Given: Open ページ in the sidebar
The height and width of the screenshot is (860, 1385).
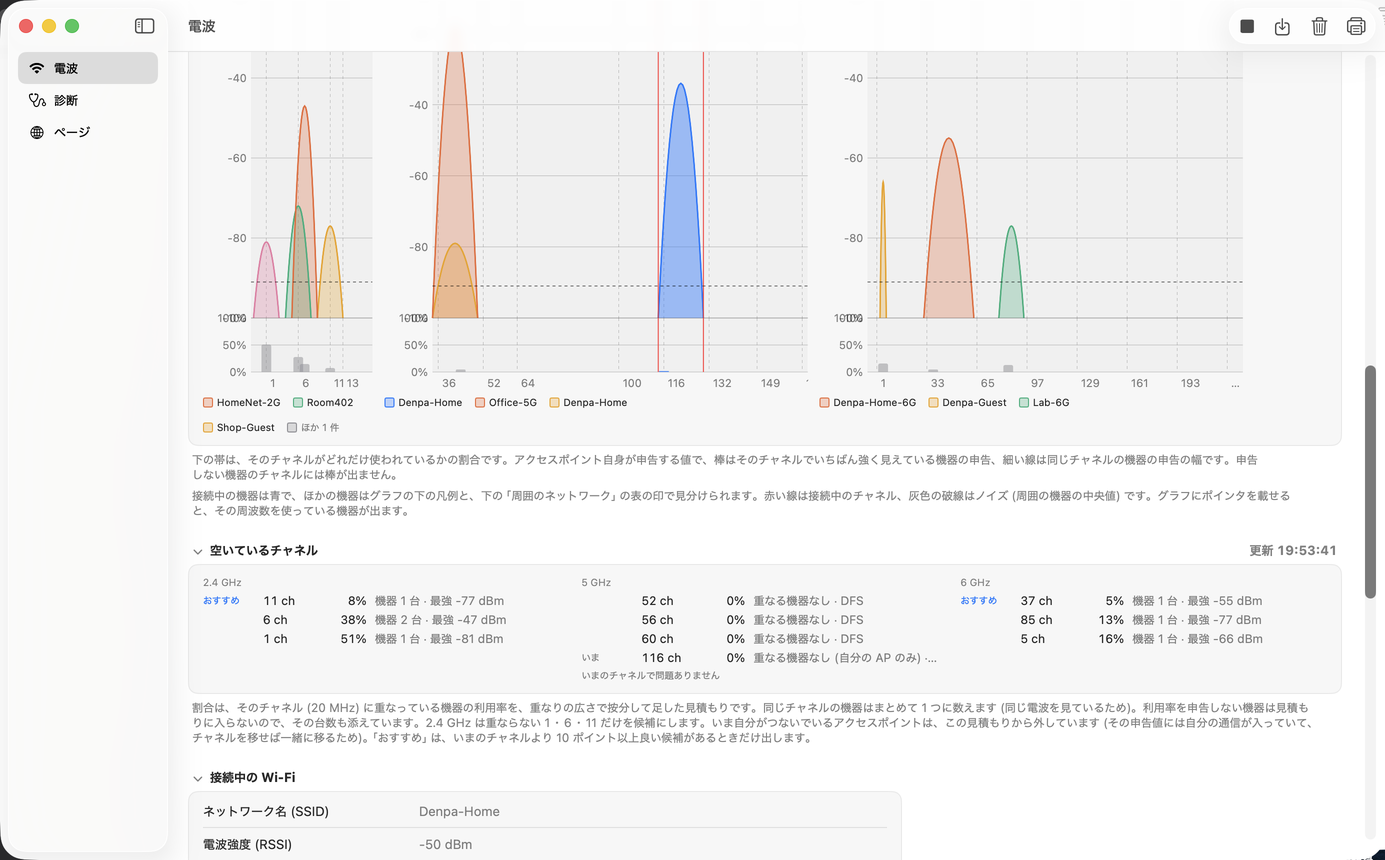Looking at the screenshot, I should tap(88, 132).
